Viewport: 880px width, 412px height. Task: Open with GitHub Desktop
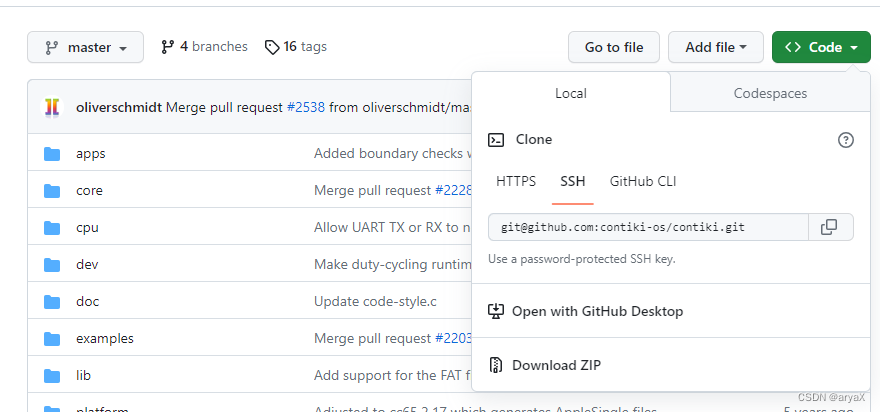597,311
